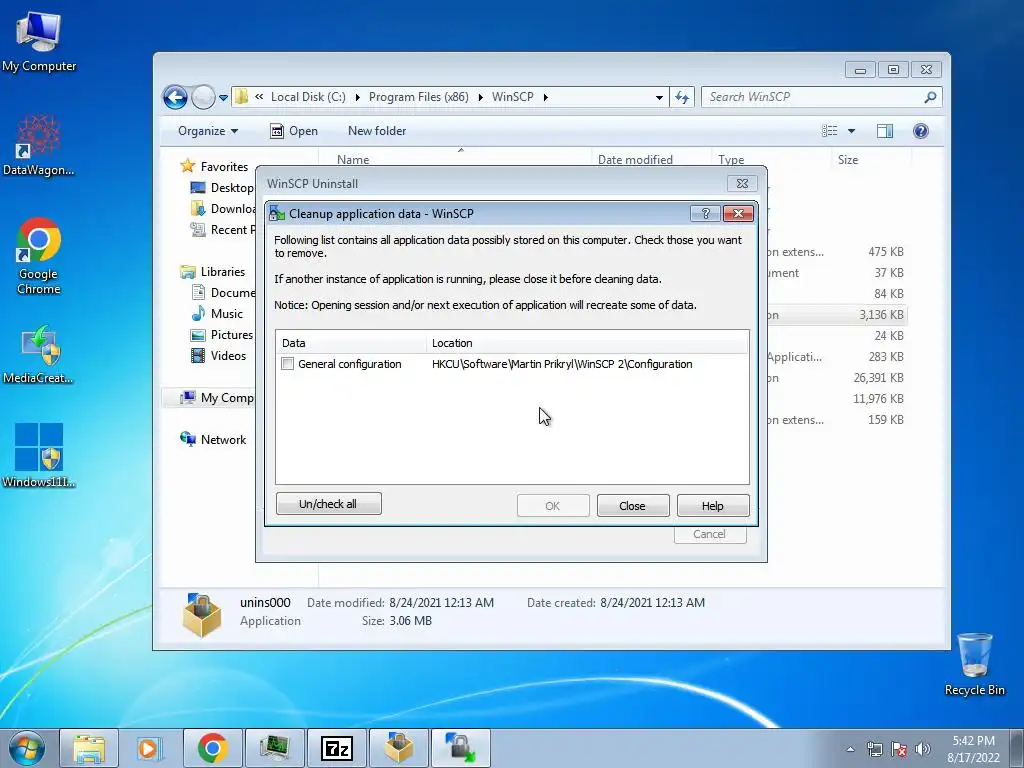Open MediaCreat... desktop icon
Viewport: 1024px width, 768px height.
tap(39, 353)
